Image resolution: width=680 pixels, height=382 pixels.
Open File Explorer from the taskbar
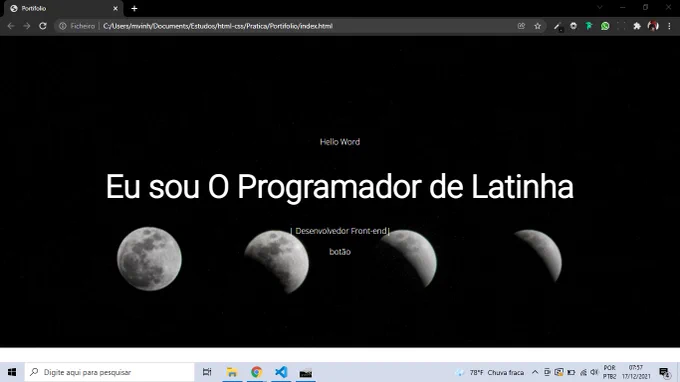[232, 372]
